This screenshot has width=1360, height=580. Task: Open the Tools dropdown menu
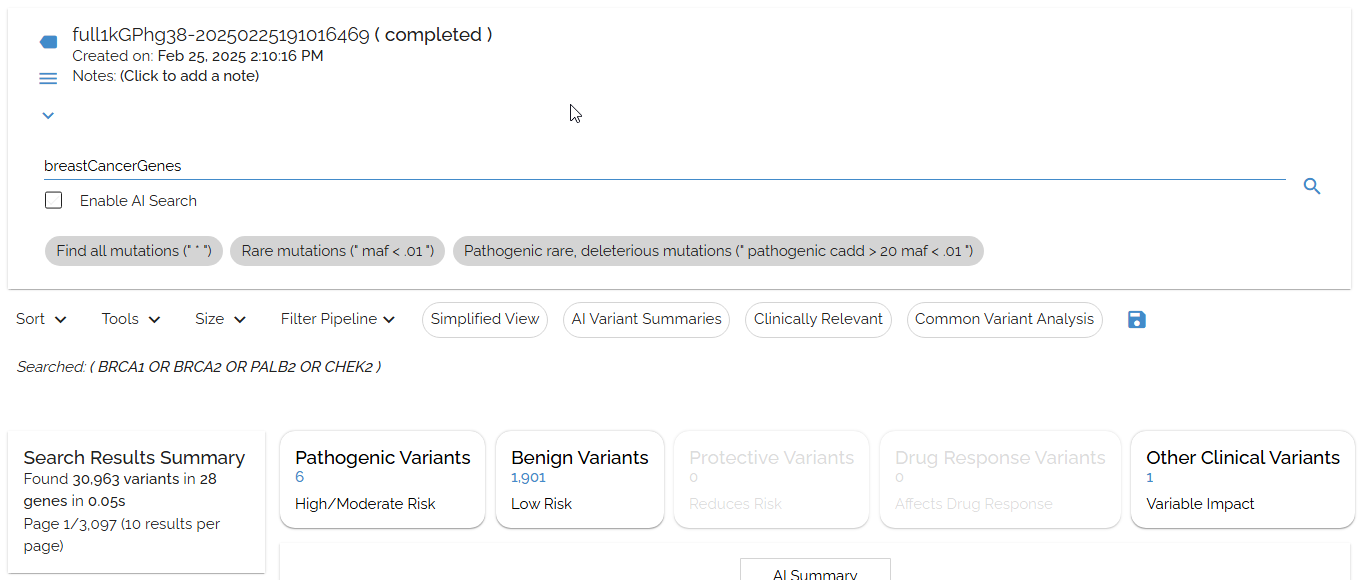(x=131, y=320)
